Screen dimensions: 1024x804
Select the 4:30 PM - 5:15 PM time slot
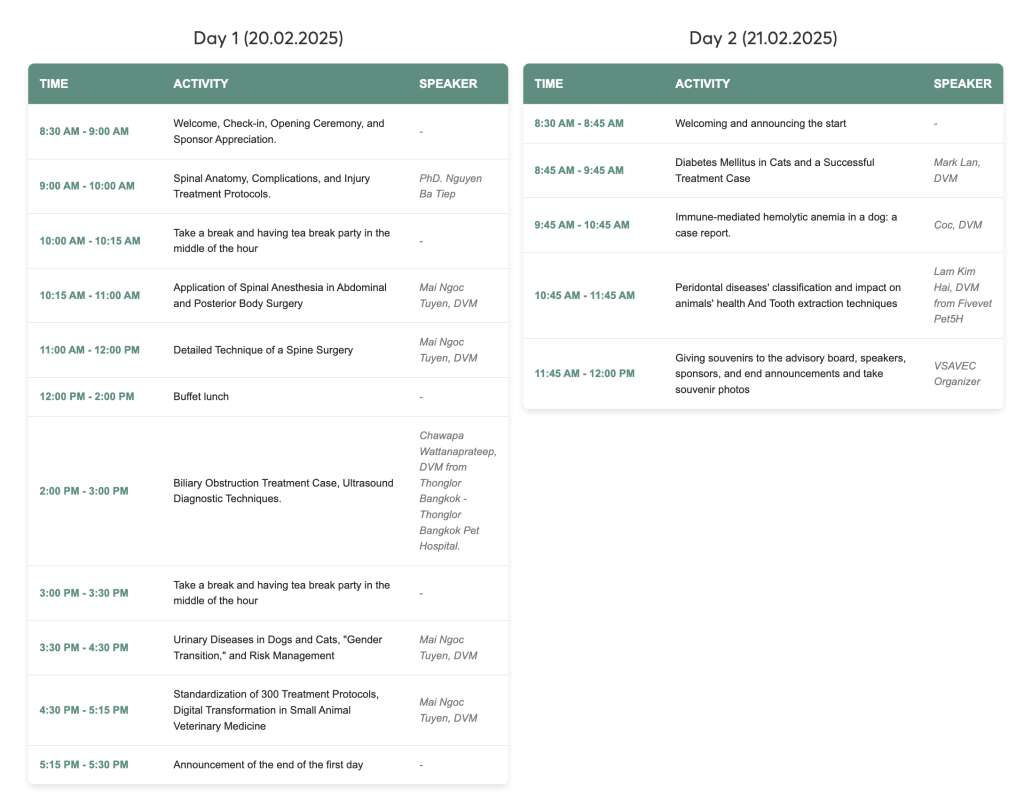pyautogui.click(x=84, y=710)
